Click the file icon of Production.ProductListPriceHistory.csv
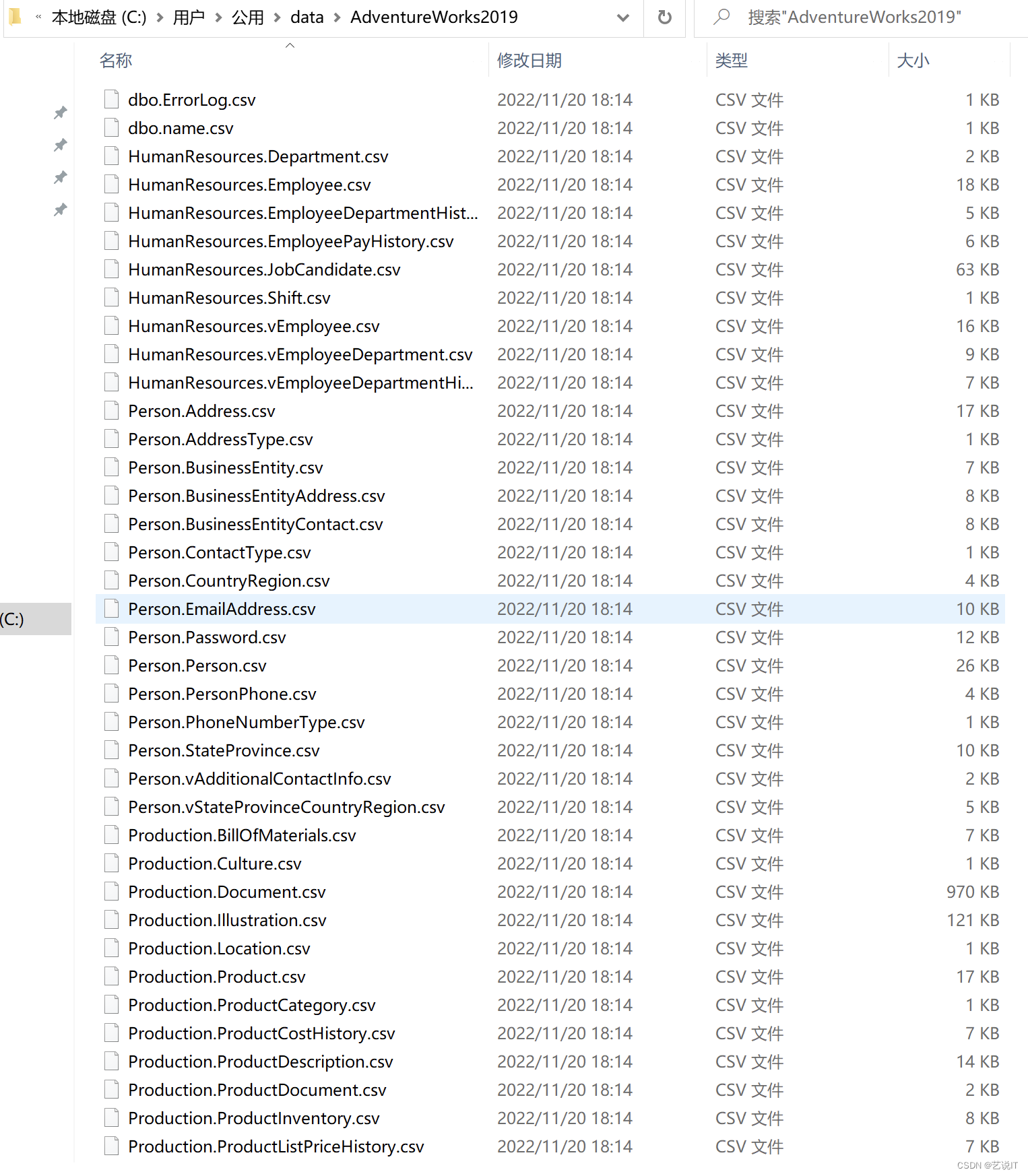1028x1176 pixels. coord(112,1146)
